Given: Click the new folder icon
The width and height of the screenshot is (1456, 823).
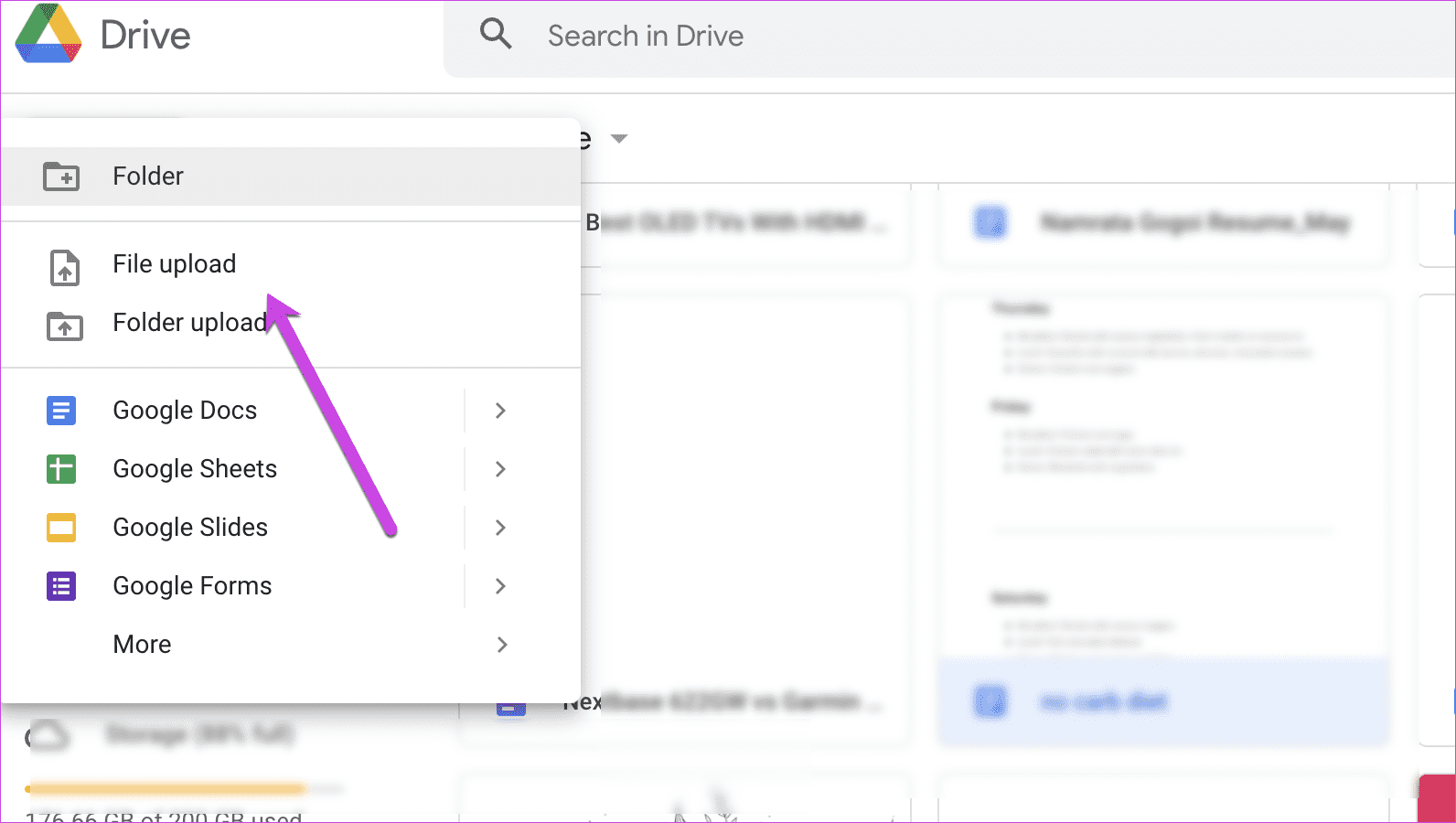Looking at the screenshot, I should pyautogui.click(x=61, y=176).
